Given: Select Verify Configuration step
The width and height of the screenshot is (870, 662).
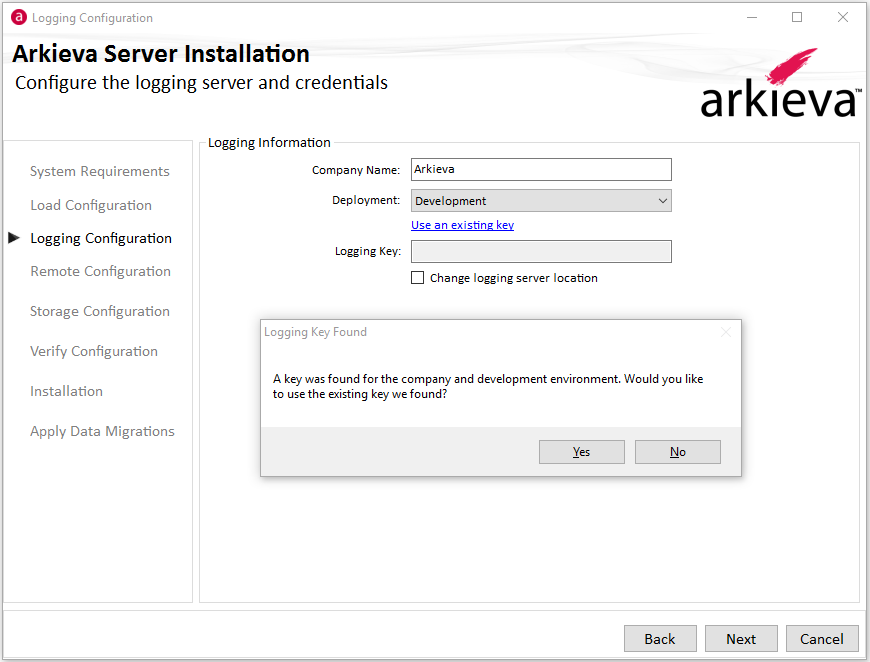Looking at the screenshot, I should tap(94, 351).
